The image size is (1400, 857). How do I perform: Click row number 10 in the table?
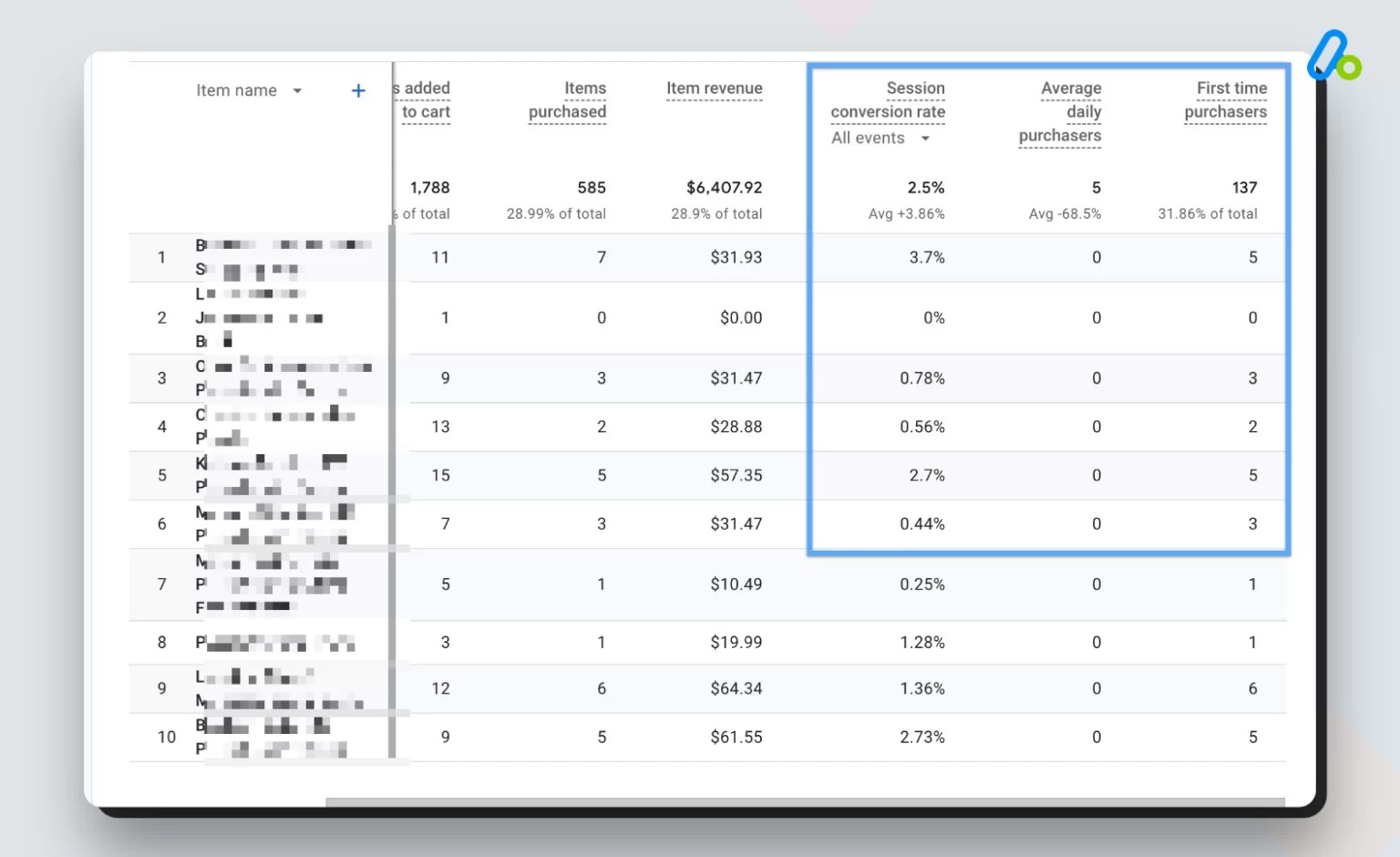point(167,738)
